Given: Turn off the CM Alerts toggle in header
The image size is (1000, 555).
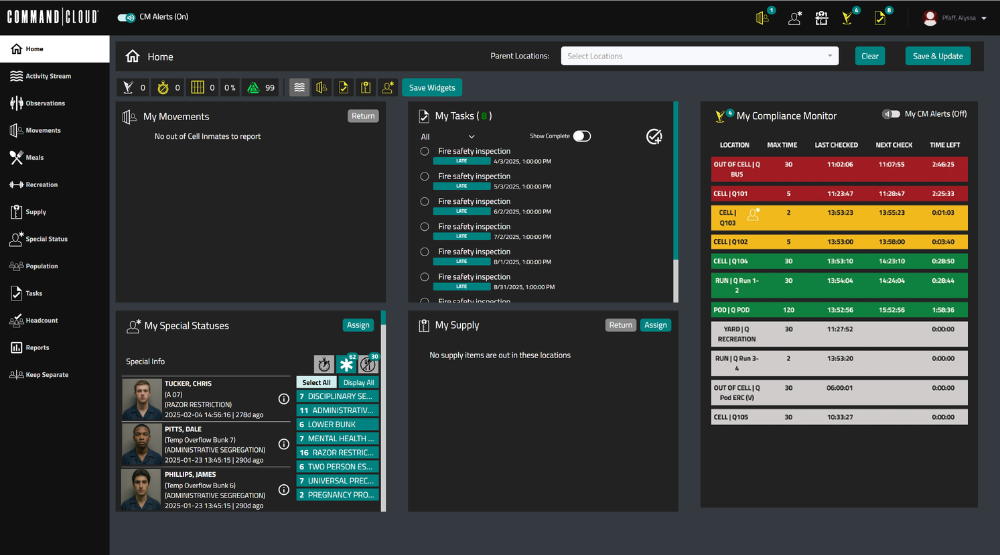Looking at the screenshot, I should pos(127,17).
